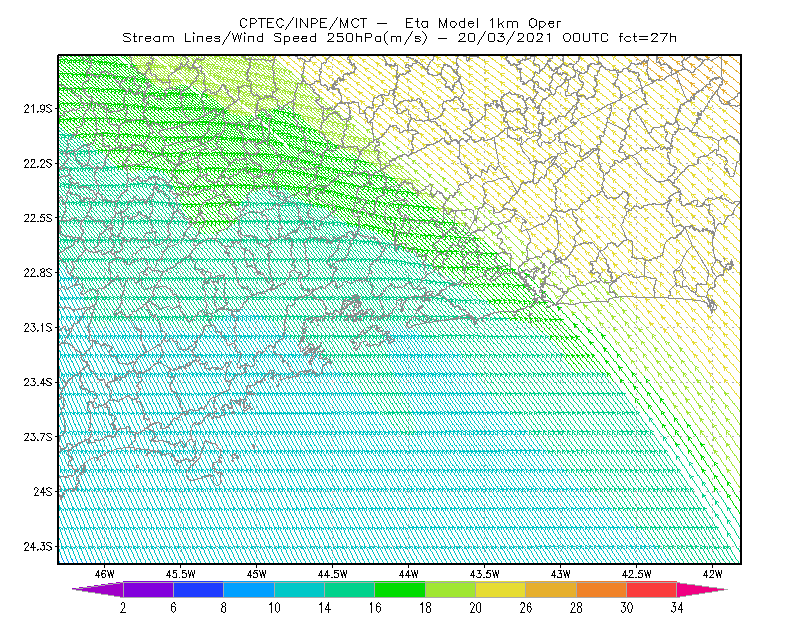Click the purple 2-6 legend swatch
Viewport: 800px width, 618px height.
pos(148,589)
